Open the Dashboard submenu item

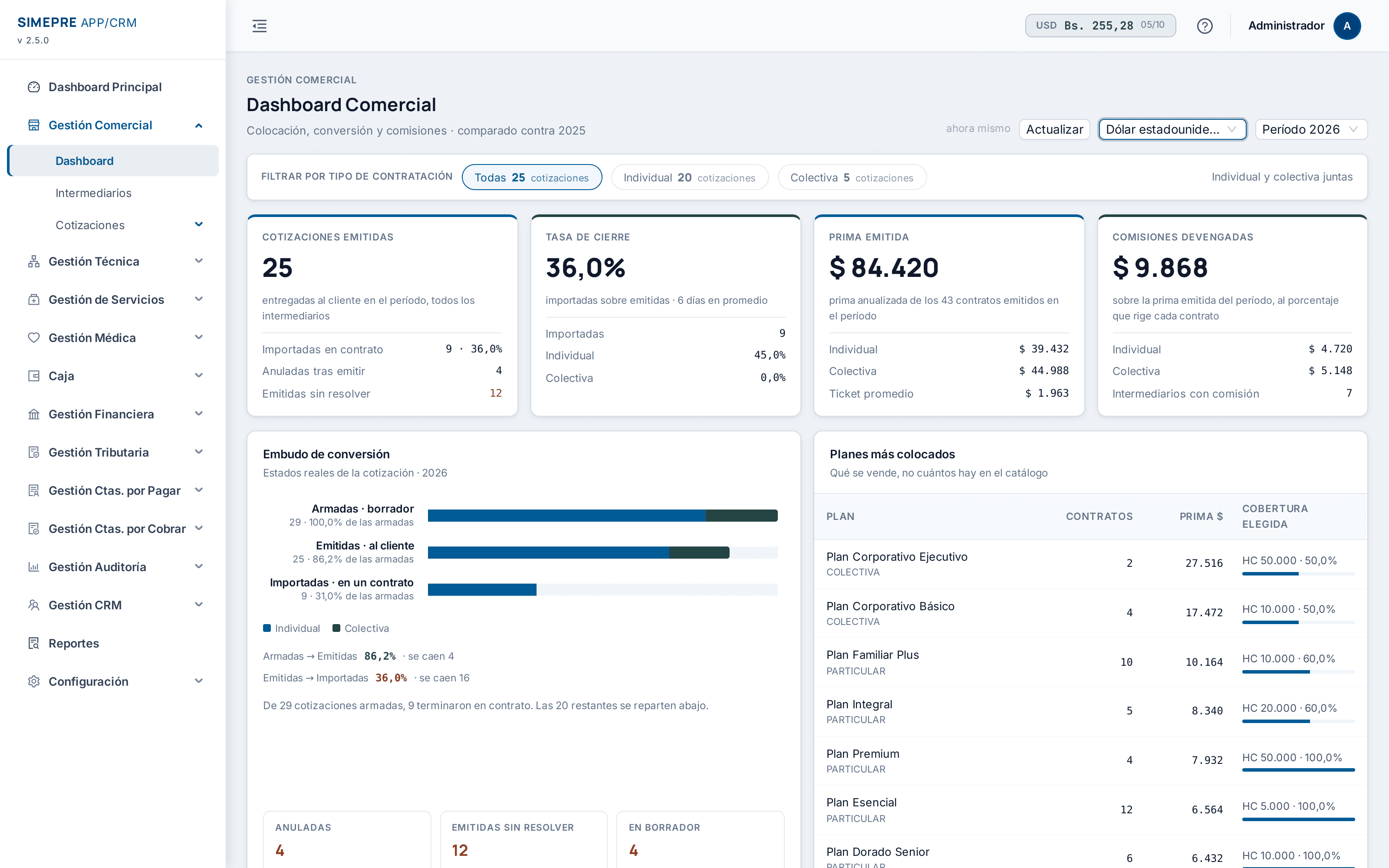click(113, 161)
